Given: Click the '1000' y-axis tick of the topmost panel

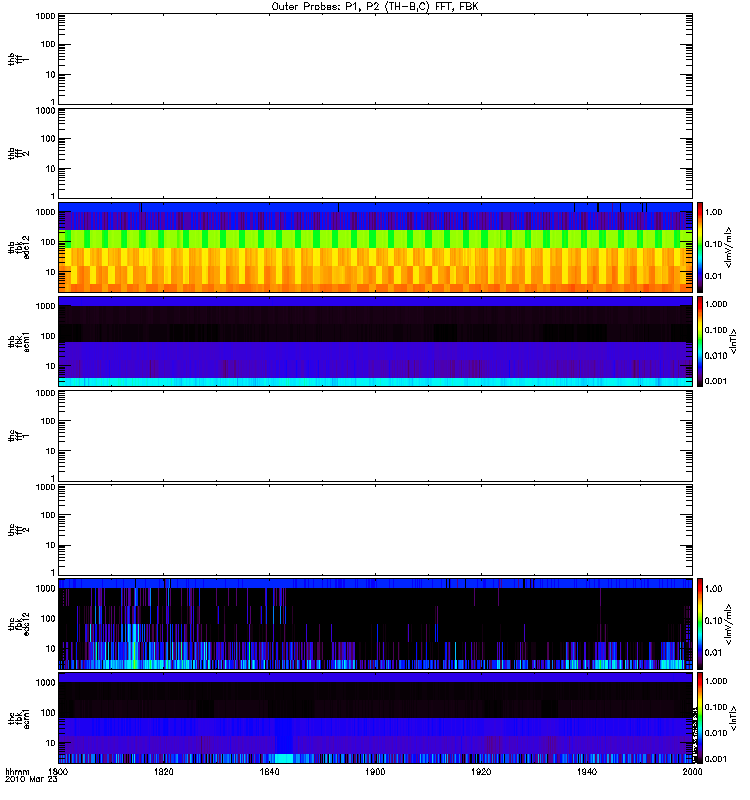Looking at the screenshot, I should click(45, 16).
